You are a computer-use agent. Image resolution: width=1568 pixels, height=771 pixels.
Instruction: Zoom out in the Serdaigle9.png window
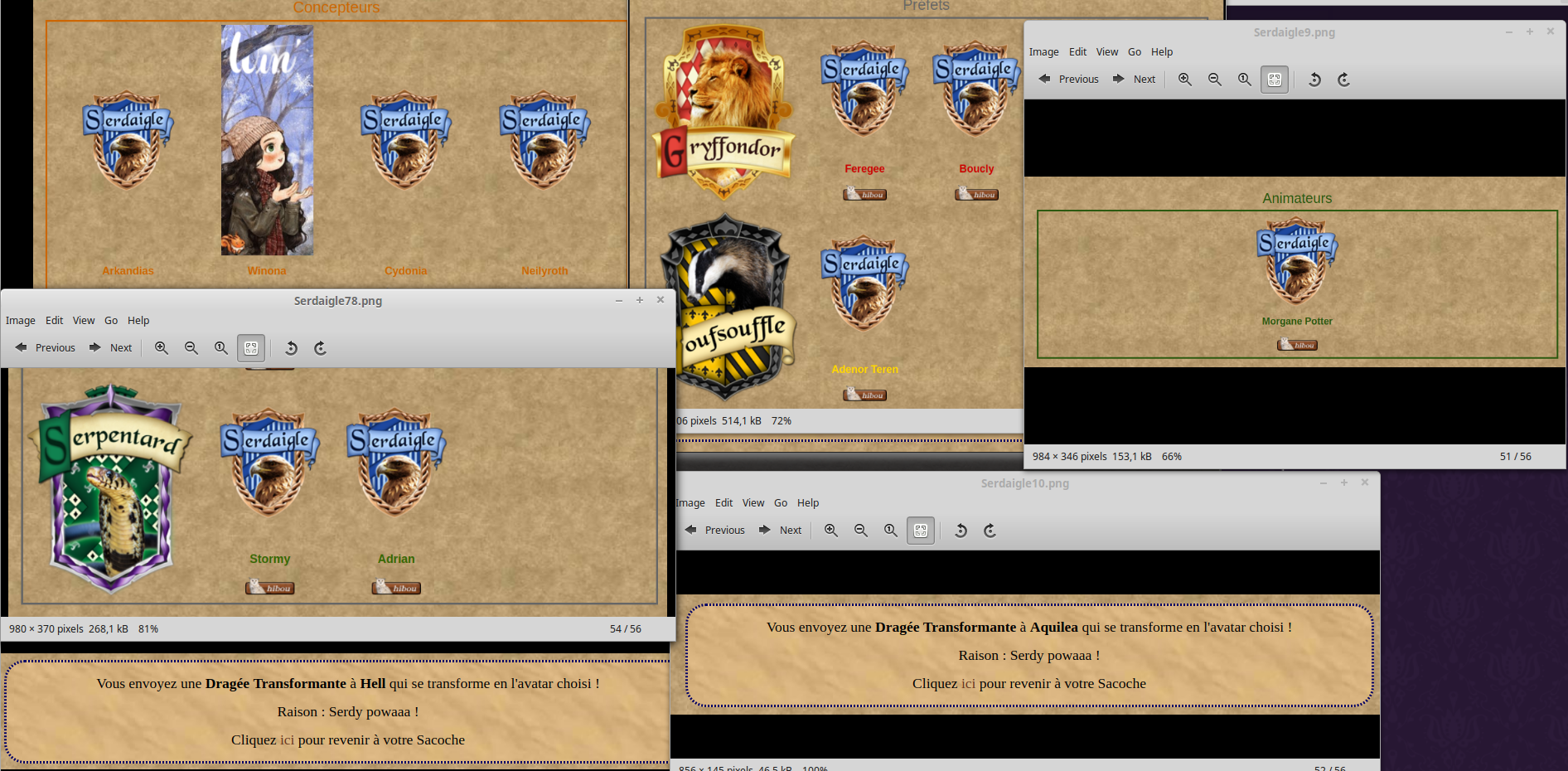(1215, 80)
